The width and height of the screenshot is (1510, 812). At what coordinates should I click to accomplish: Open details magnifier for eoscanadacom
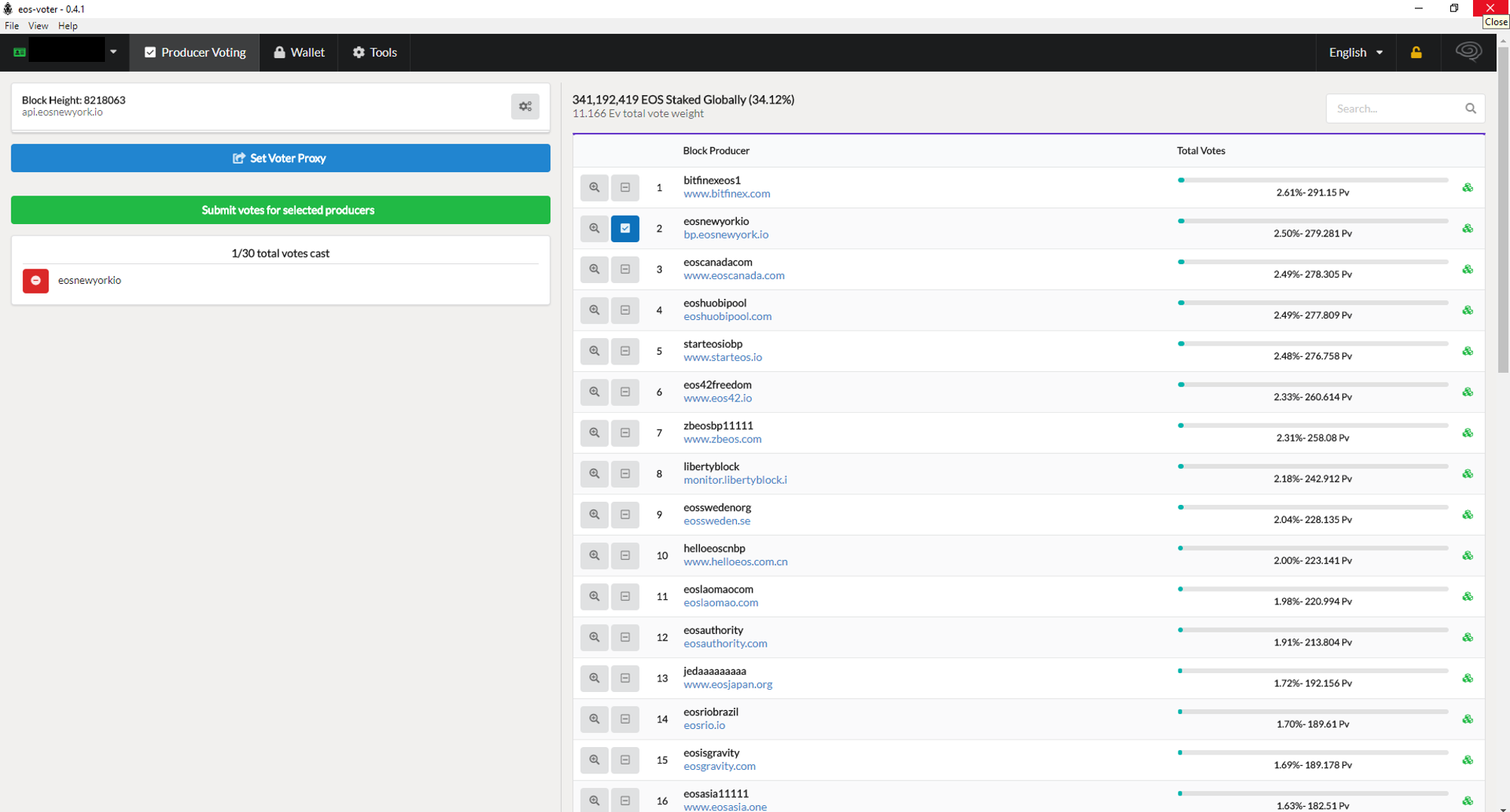coord(594,269)
